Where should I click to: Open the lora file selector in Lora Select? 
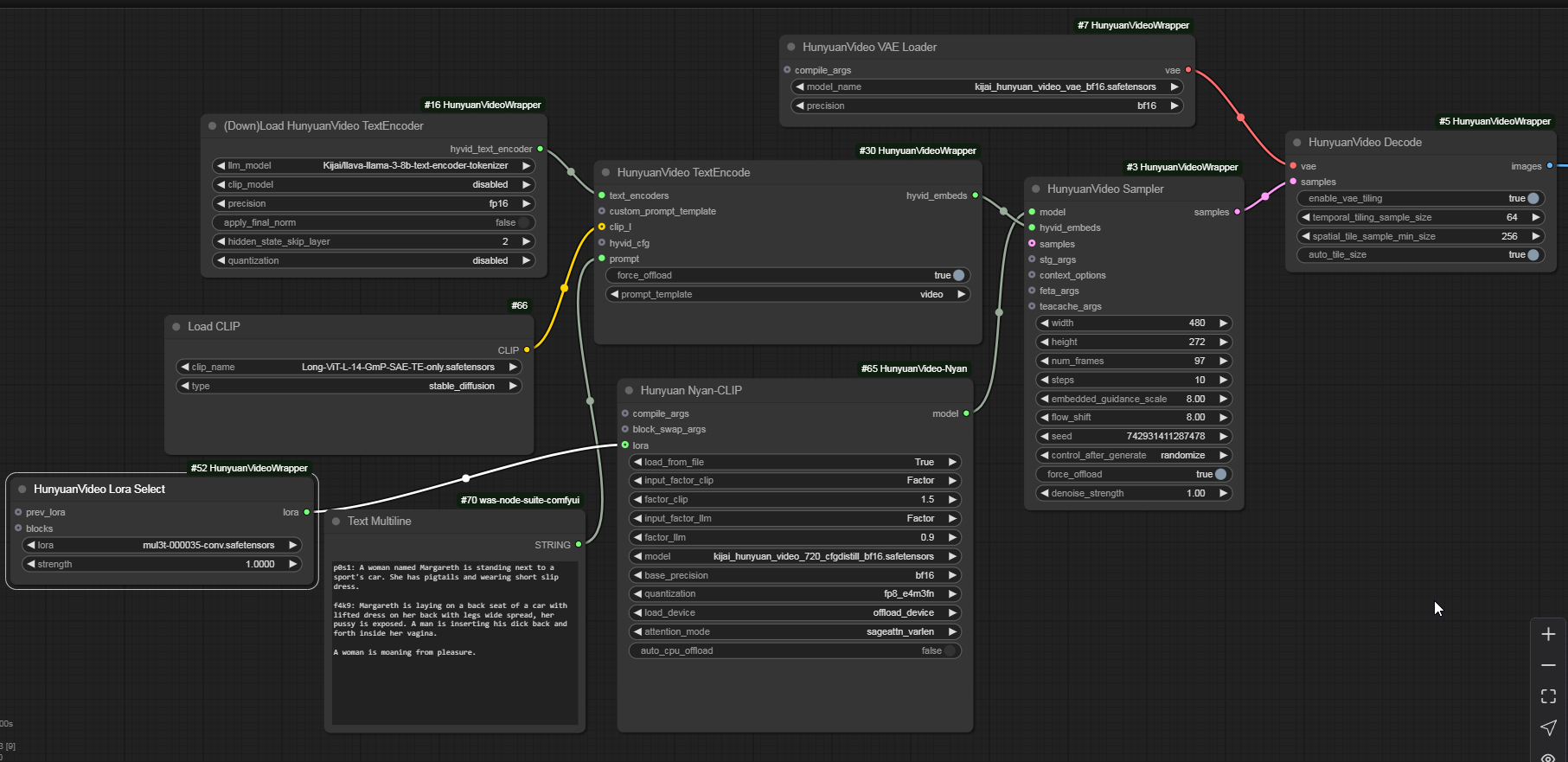pyautogui.click(x=162, y=546)
